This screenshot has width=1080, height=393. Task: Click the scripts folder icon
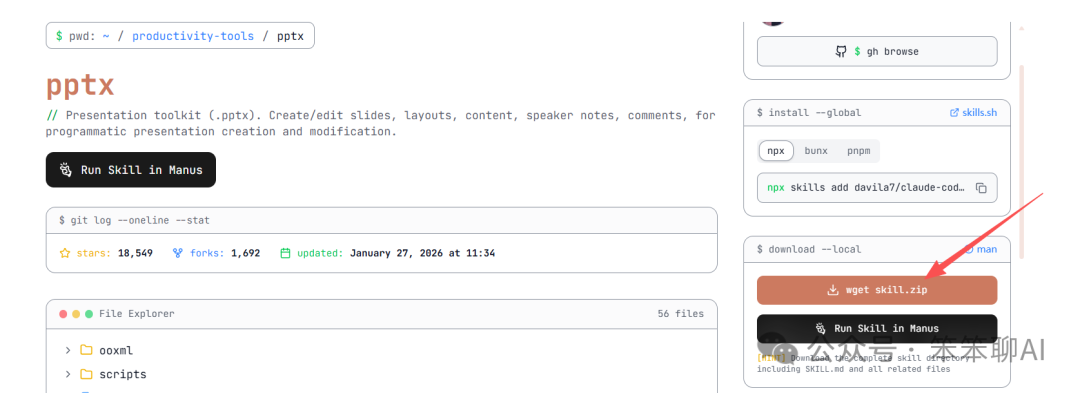(86, 374)
